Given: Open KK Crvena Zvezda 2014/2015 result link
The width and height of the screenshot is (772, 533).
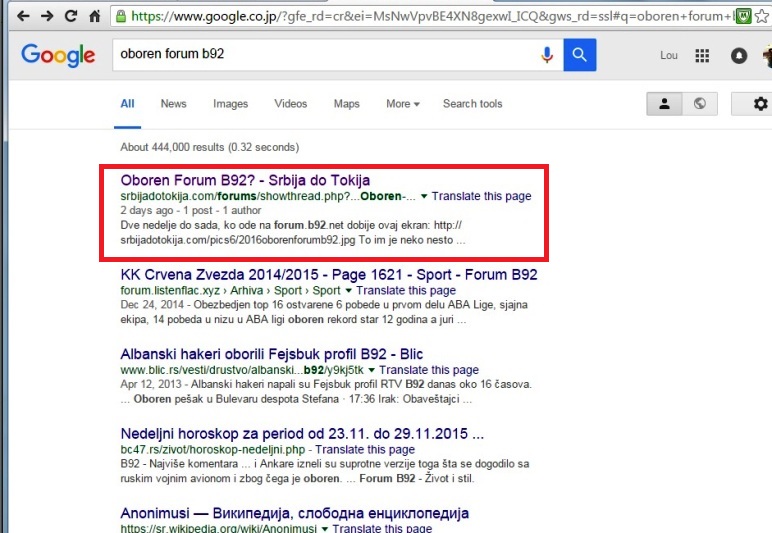Looking at the screenshot, I should (x=329, y=275).
